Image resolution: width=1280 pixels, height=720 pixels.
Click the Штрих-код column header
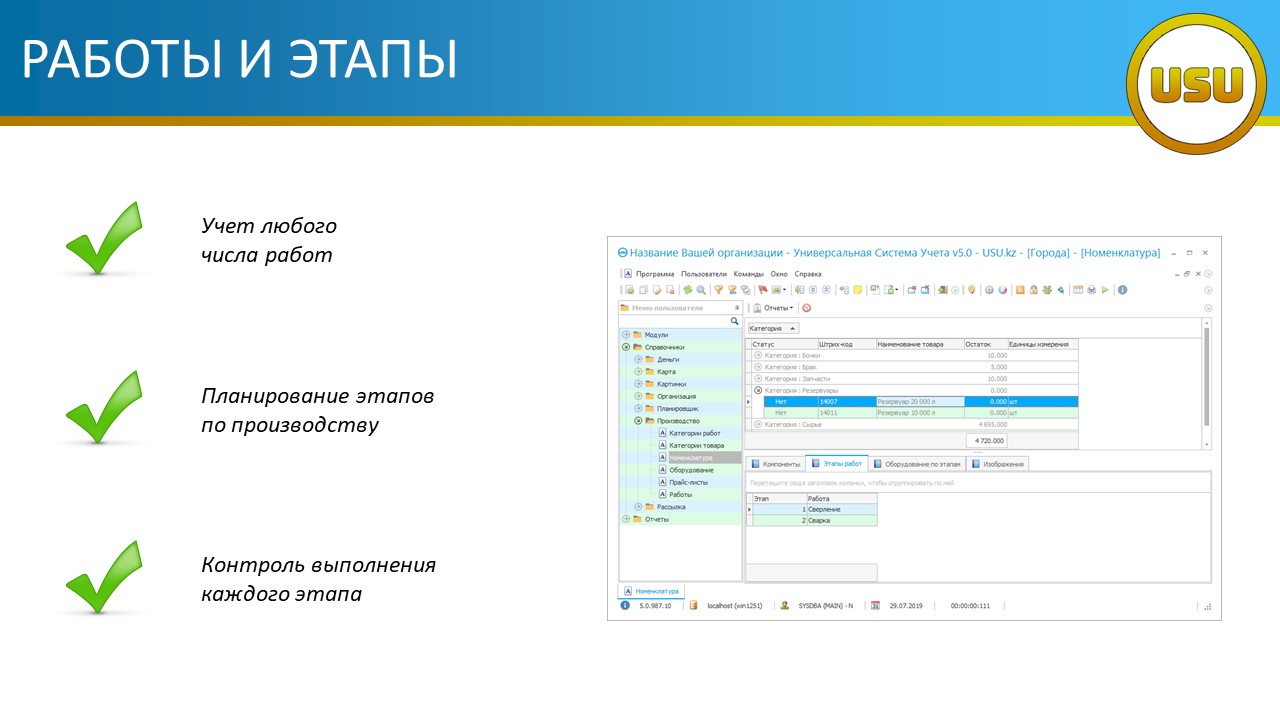coord(845,344)
